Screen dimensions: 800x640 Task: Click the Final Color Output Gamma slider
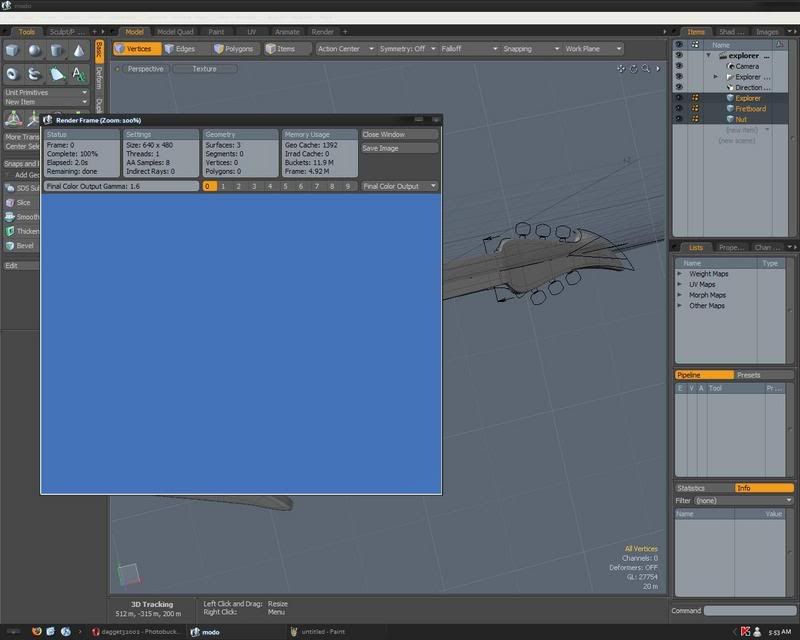[121, 186]
